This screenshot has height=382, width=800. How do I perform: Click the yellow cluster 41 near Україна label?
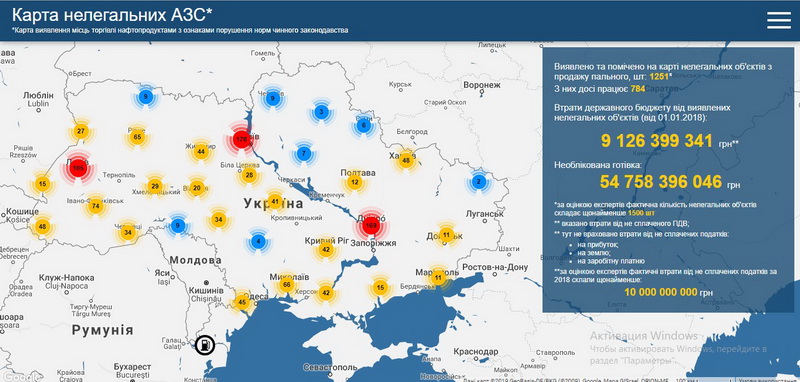pos(275,201)
